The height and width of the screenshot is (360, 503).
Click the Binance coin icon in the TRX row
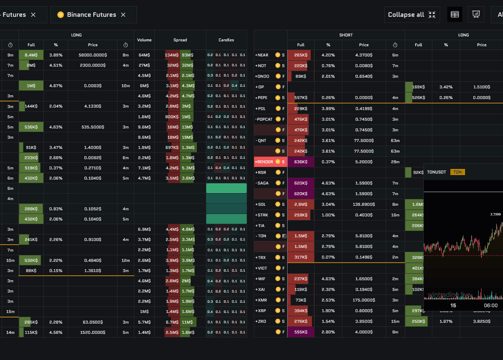click(x=278, y=257)
